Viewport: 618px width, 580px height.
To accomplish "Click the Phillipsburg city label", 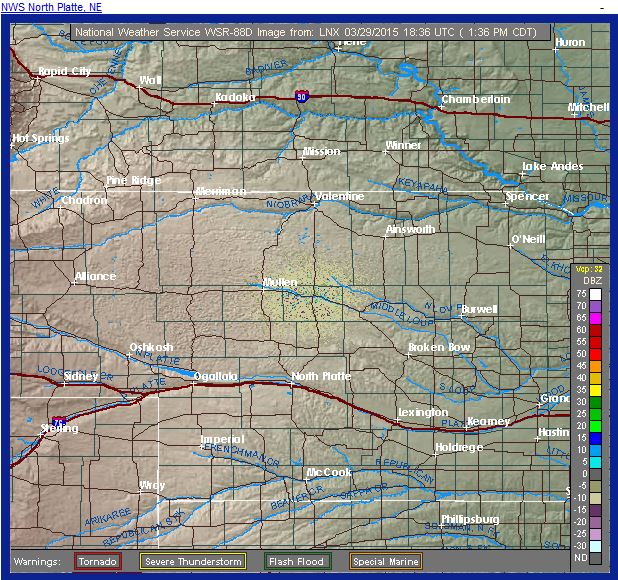I will (470, 519).
